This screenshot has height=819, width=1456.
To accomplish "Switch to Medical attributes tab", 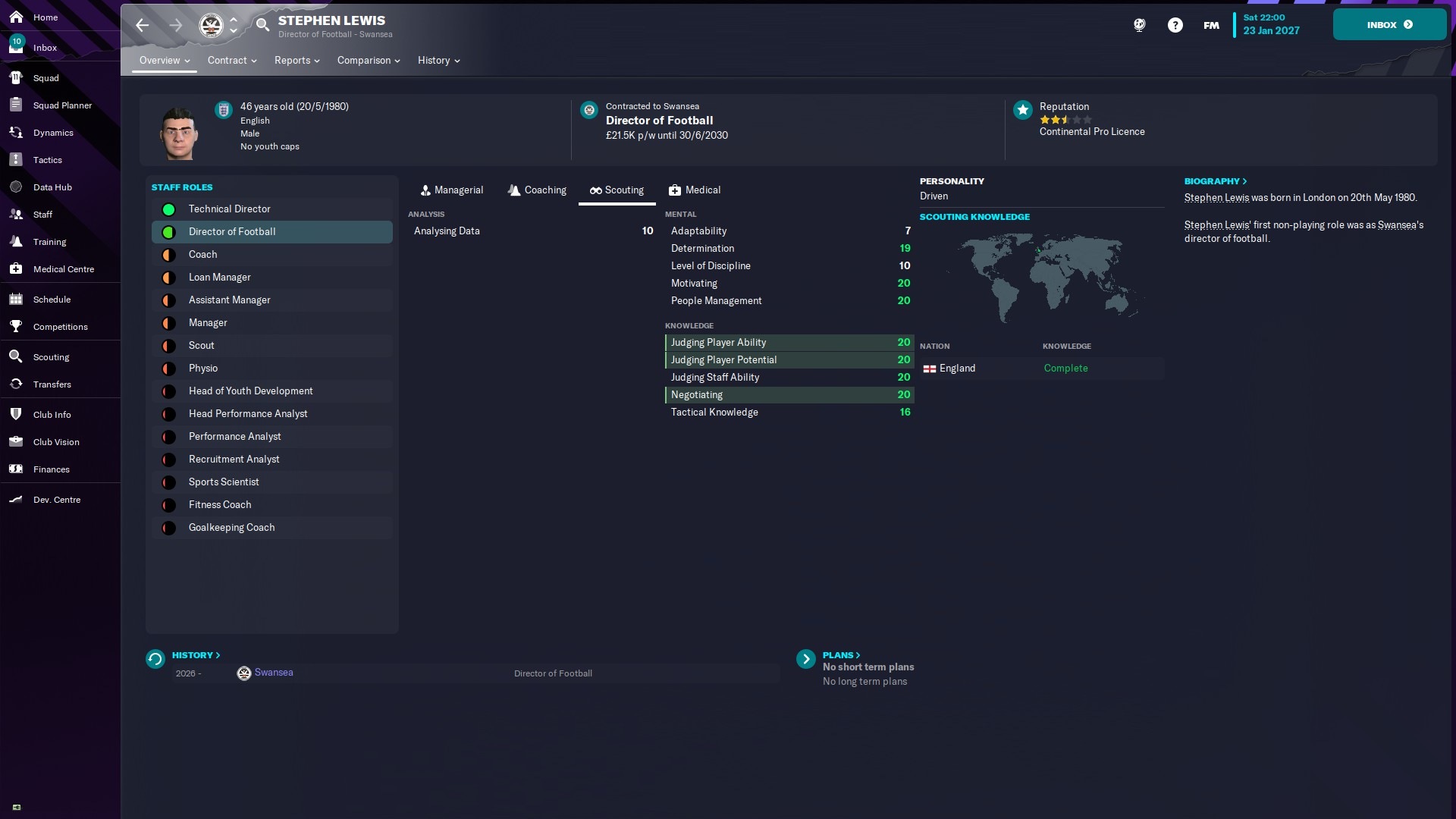I will [x=695, y=190].
